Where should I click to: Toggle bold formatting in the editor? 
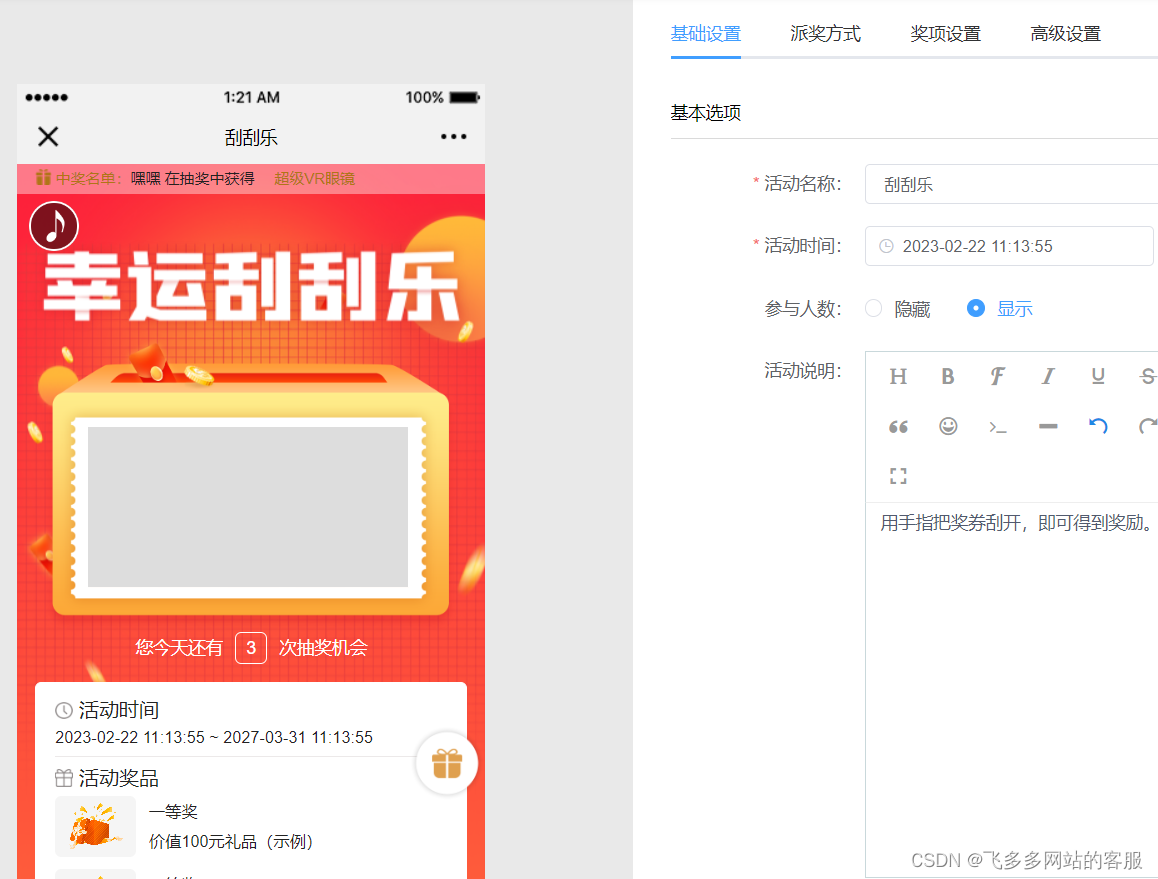(x=948, y=377)
